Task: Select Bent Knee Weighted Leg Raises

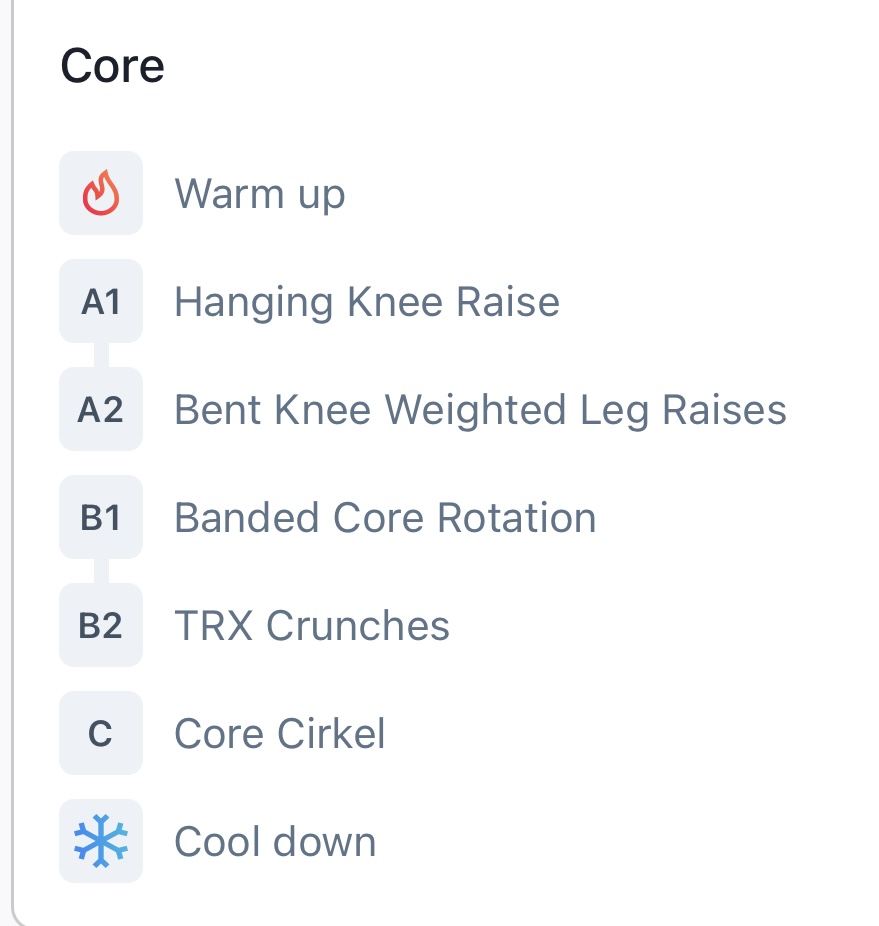Action: 480,409
